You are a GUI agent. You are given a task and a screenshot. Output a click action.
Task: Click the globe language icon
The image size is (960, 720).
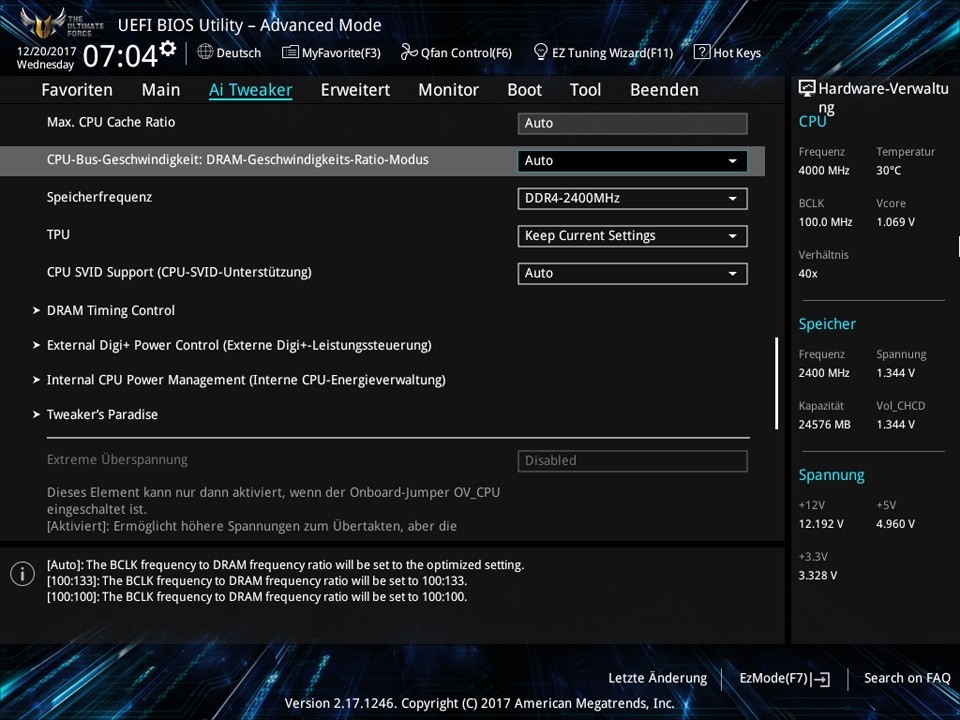tap(205, 52)
